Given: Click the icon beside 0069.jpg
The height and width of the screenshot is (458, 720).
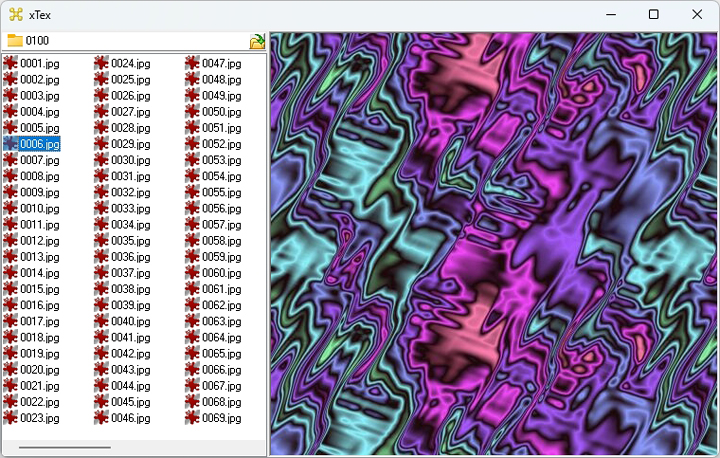Looking at the screenshot, I should tap(193, 418).
